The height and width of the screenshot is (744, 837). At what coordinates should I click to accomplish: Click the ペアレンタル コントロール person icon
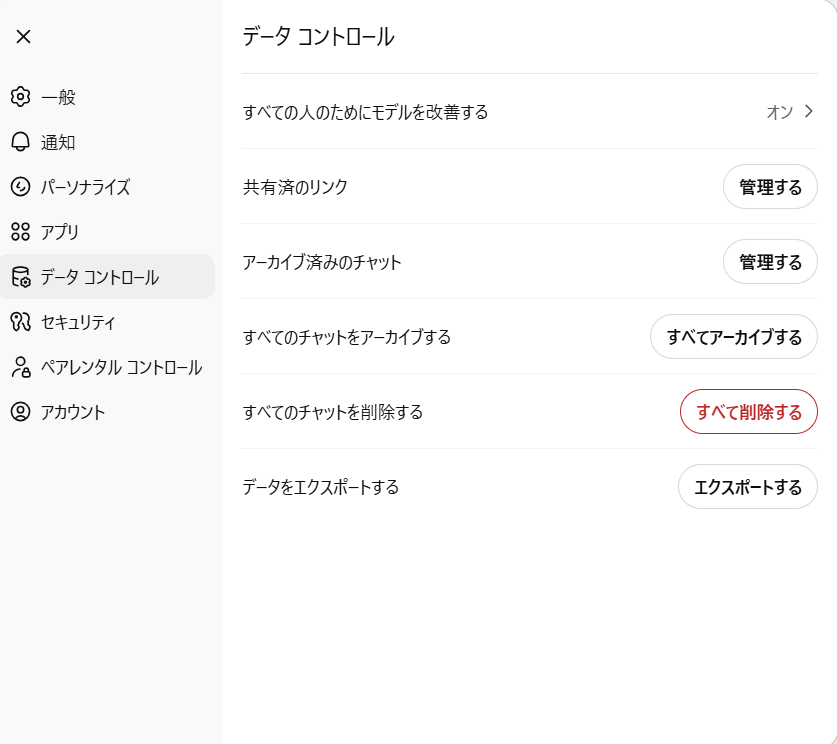[20, 367]
